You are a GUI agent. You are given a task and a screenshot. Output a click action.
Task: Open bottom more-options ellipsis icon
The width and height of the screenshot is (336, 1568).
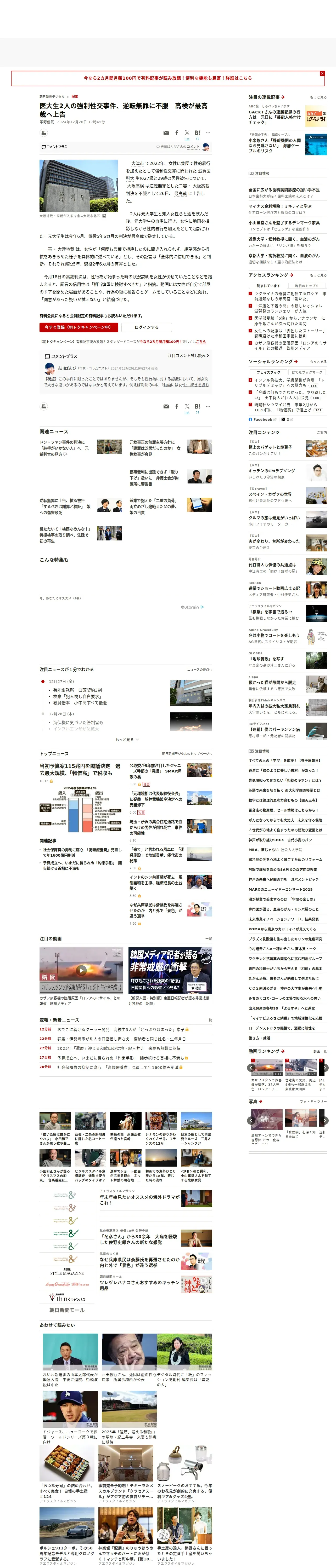(208, 406)
